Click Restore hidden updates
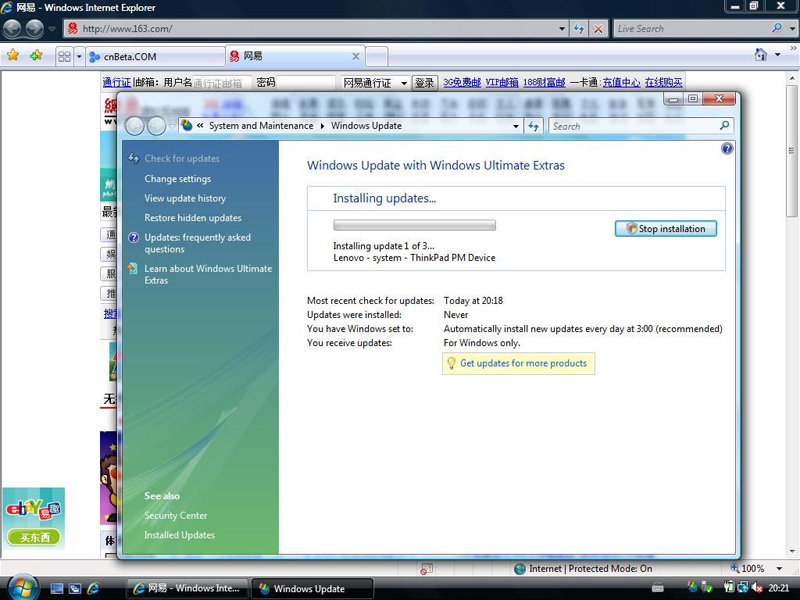 (193, 217)
